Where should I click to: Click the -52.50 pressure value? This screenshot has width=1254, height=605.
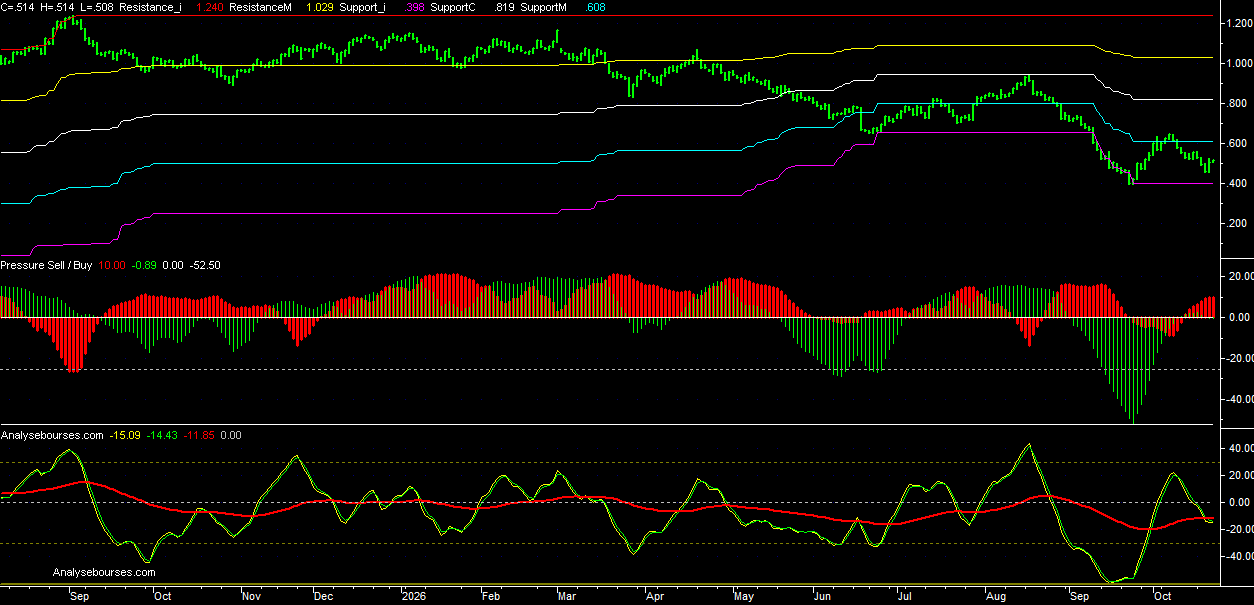205,265
